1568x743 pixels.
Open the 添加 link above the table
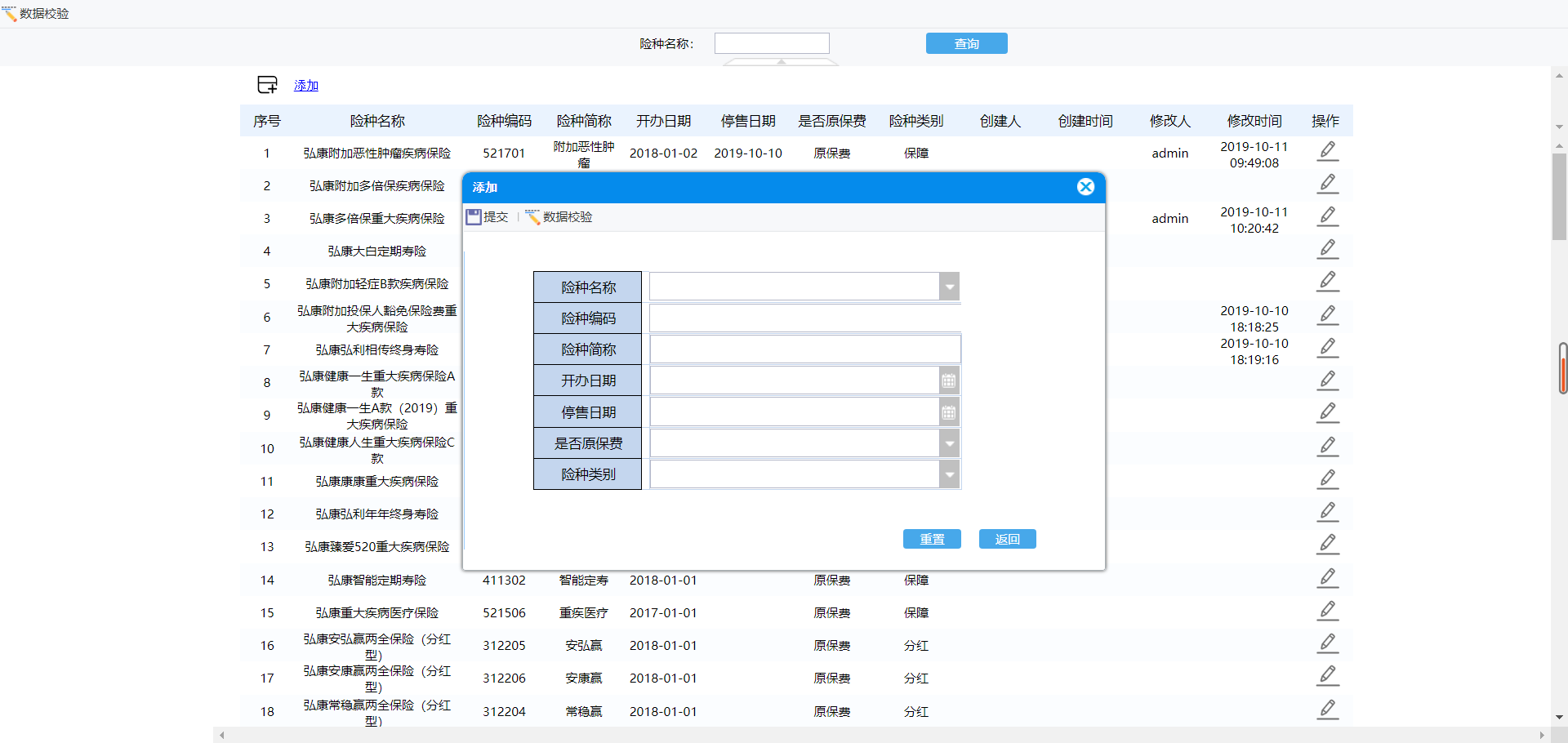(306, 85)
